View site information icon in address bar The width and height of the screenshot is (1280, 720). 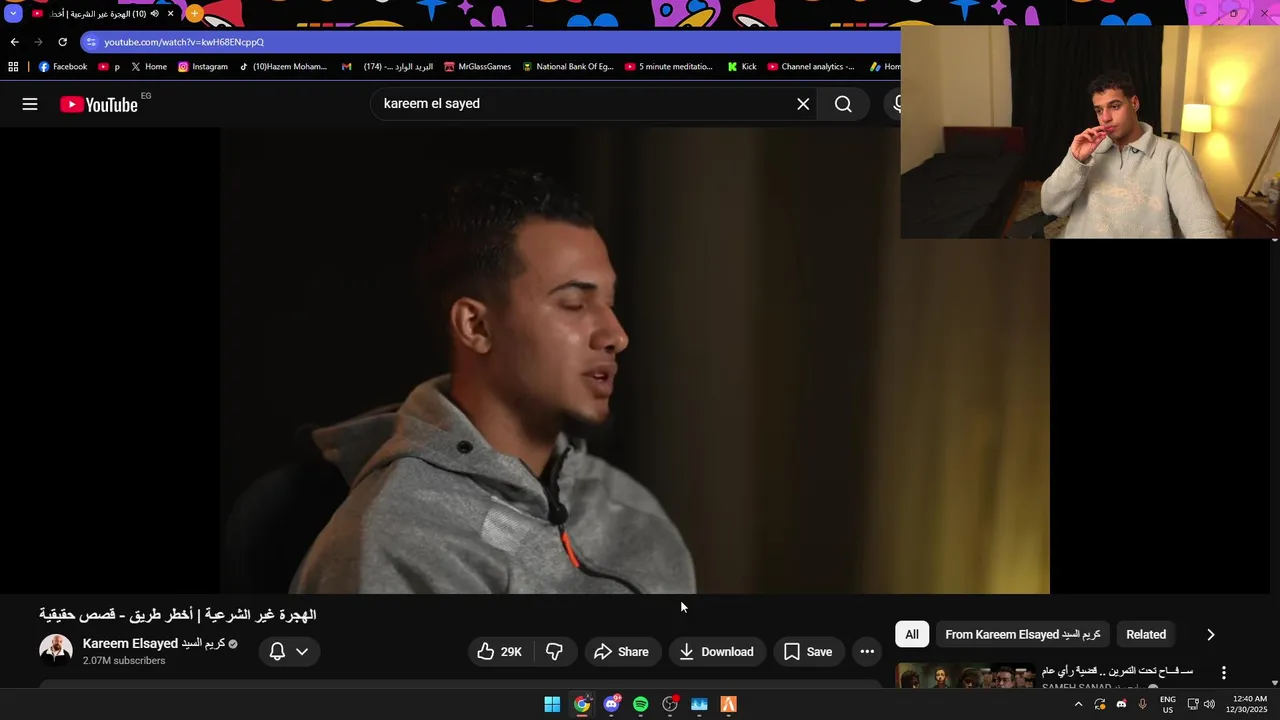click(x=91, y=42)
